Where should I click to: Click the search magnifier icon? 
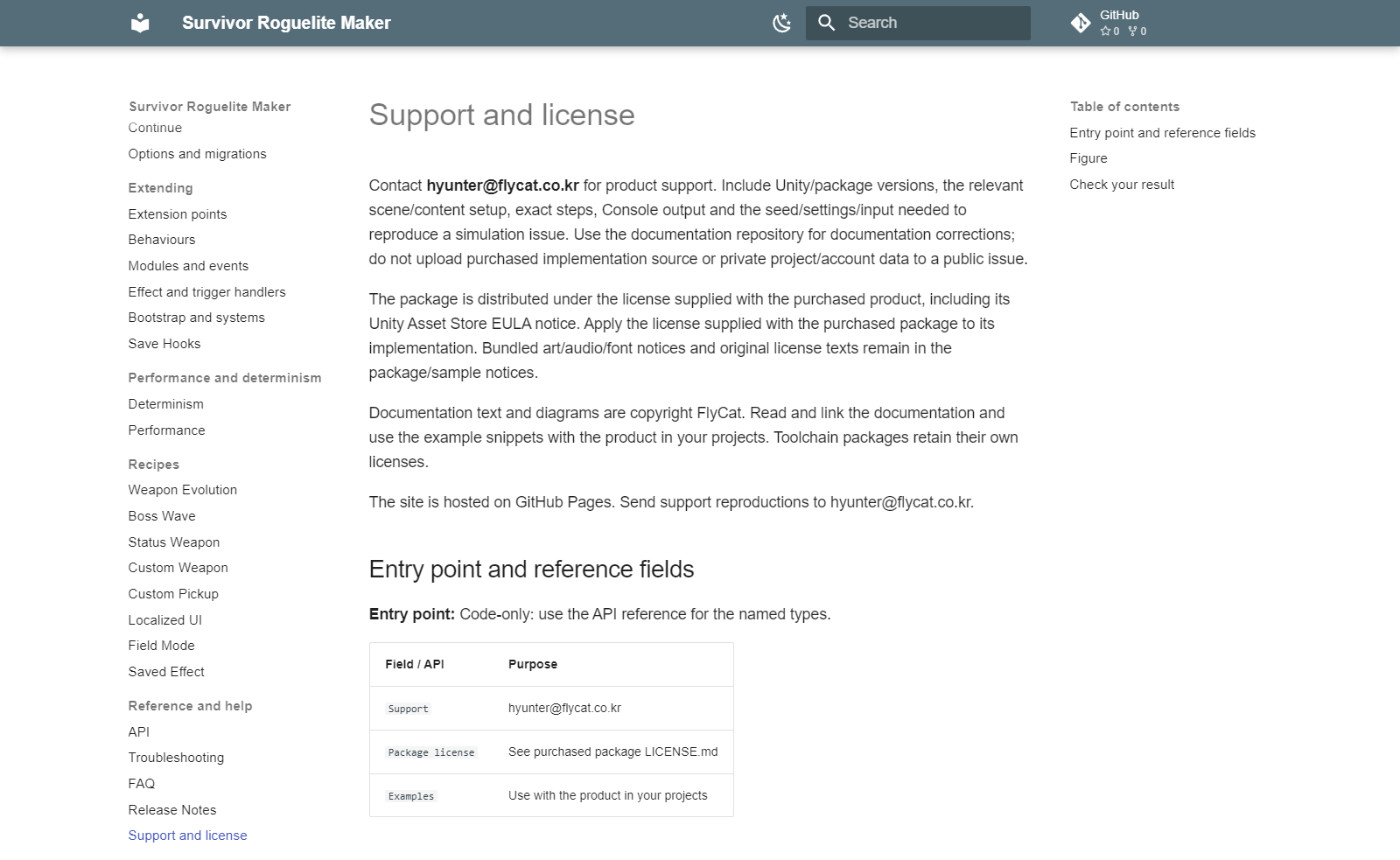tap(827, 23)
